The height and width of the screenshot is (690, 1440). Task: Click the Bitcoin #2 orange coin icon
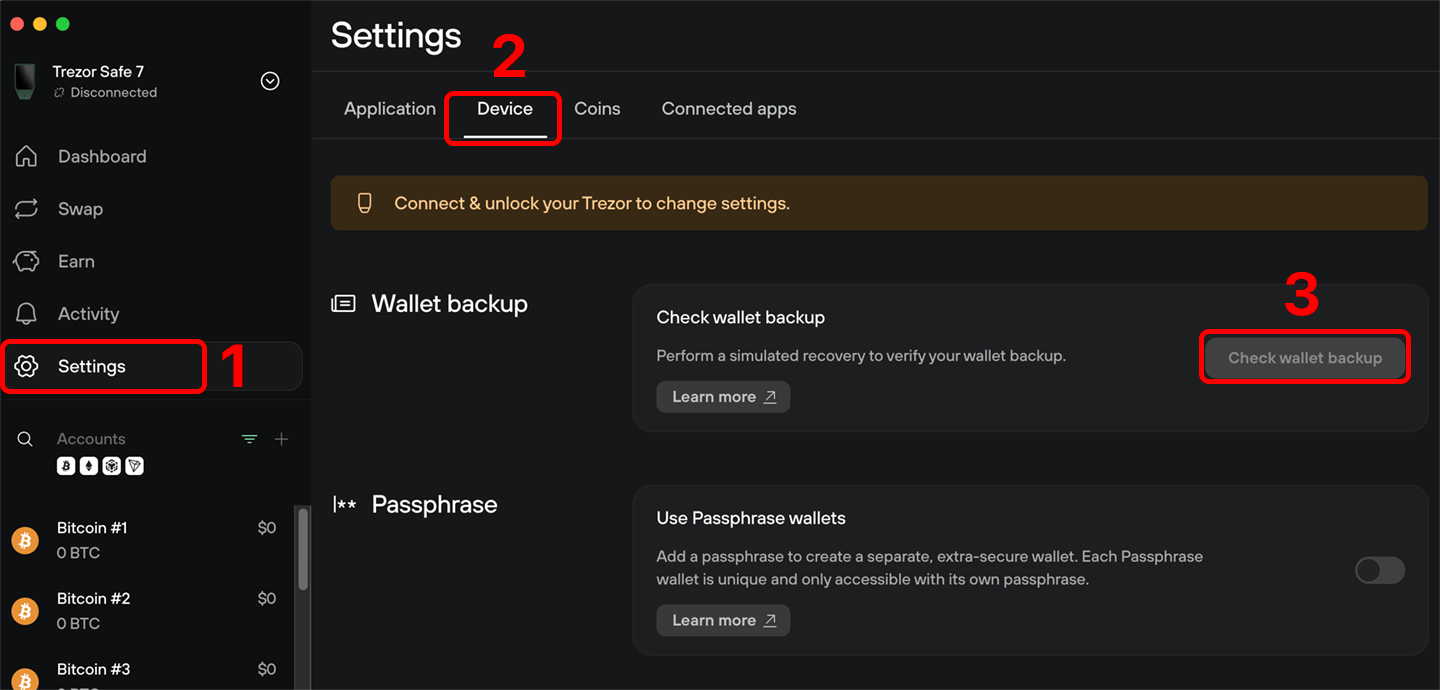(x=25, y=611)
